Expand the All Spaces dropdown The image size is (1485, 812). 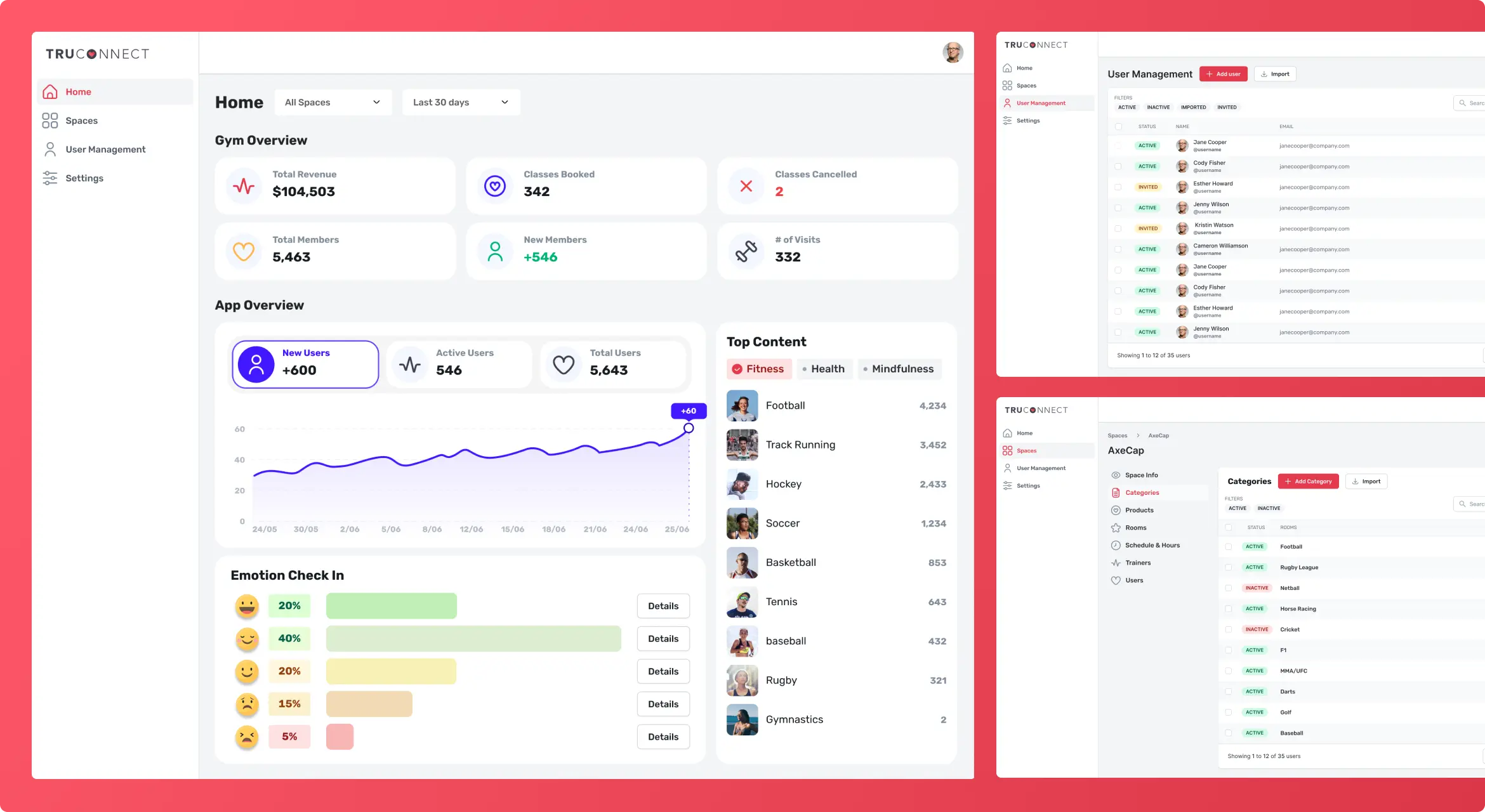tap(333, 102)
